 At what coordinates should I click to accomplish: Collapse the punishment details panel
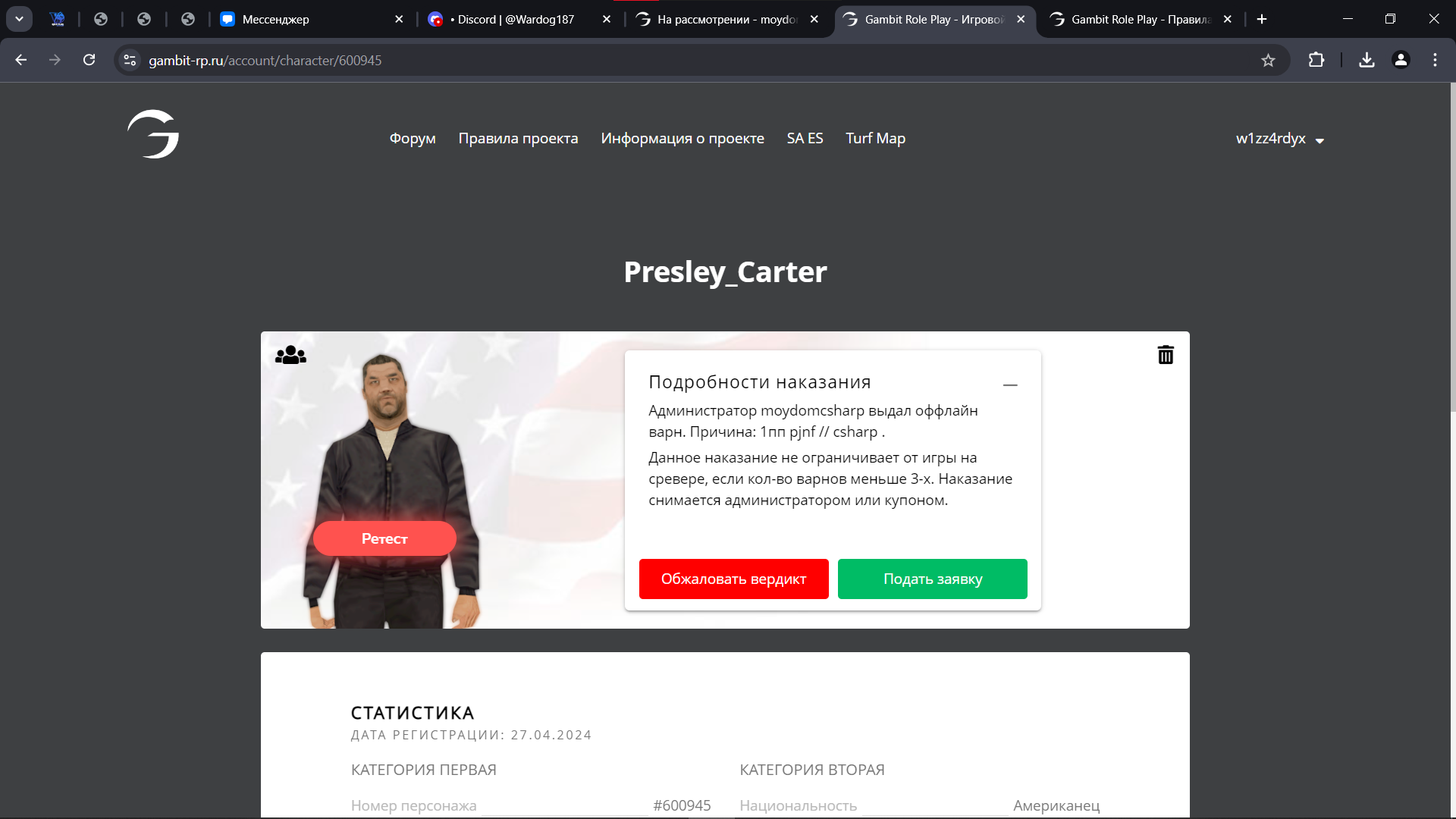tap(1010, 384)
